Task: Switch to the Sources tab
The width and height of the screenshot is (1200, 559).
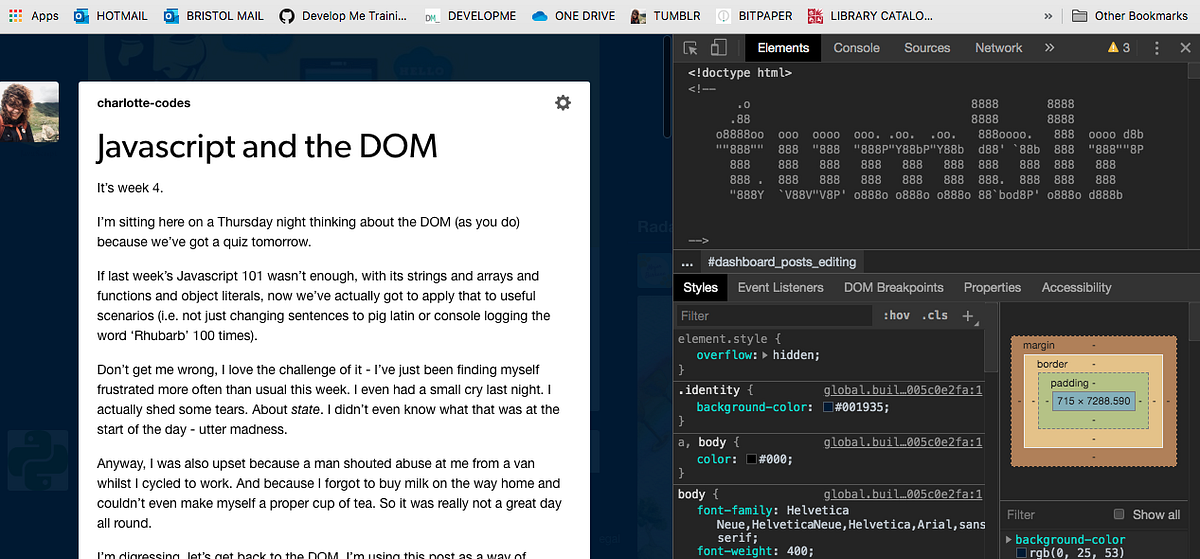Action: (x=927, y=48)
